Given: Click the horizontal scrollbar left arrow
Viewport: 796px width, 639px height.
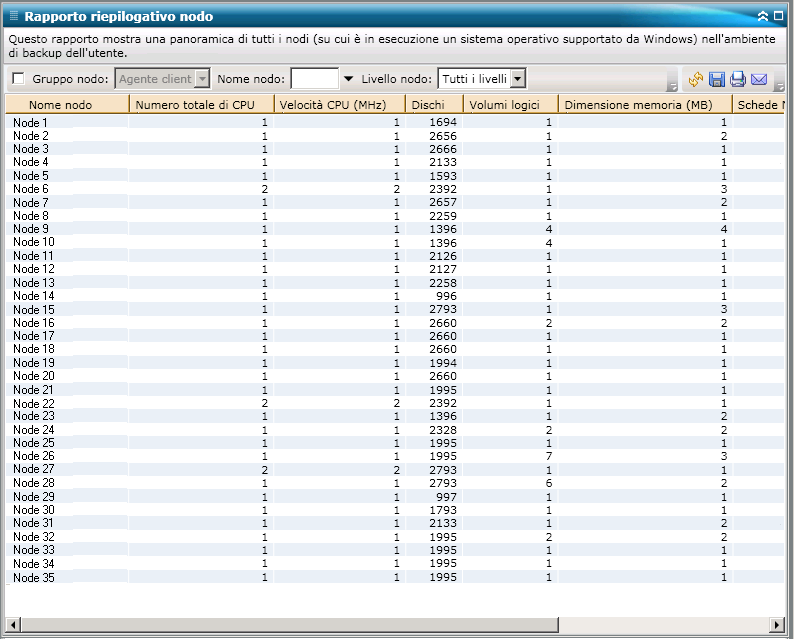Looking at the screenshot, I should pos(13,624).
